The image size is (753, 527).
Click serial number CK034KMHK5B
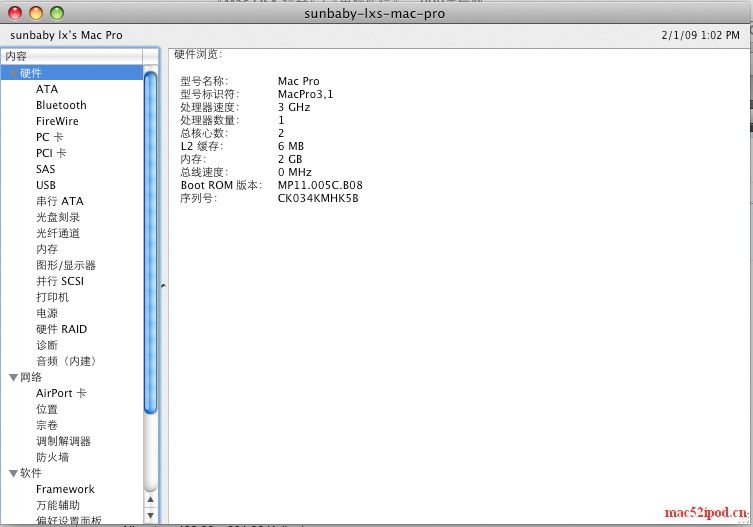point(318,198)
